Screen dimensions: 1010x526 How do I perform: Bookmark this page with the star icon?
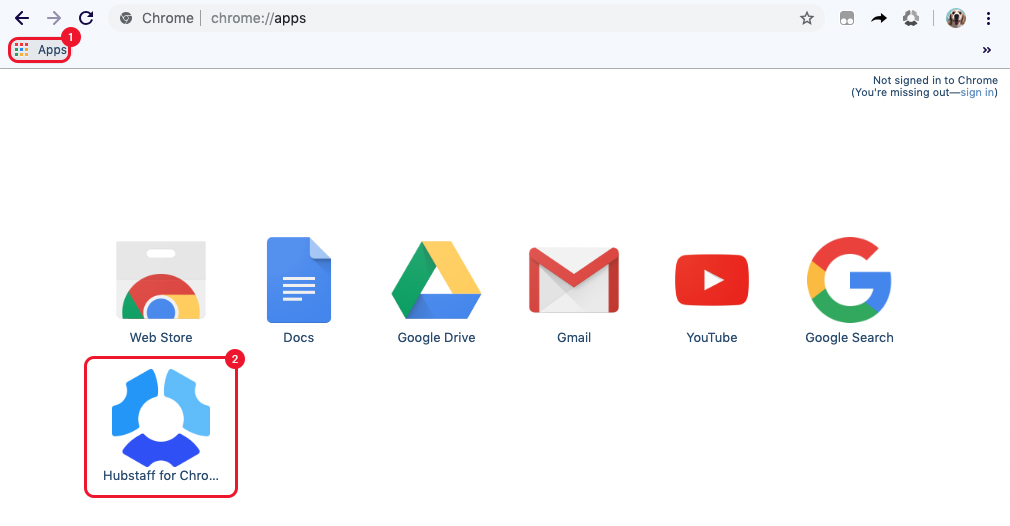pos(806,18)
